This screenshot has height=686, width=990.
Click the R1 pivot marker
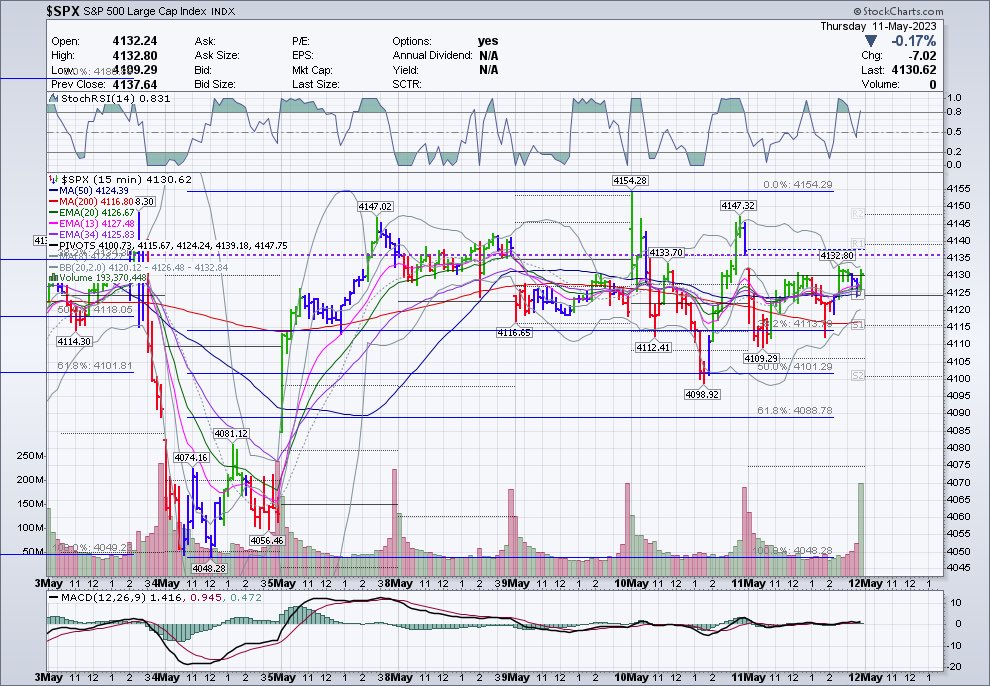[857, 243]
